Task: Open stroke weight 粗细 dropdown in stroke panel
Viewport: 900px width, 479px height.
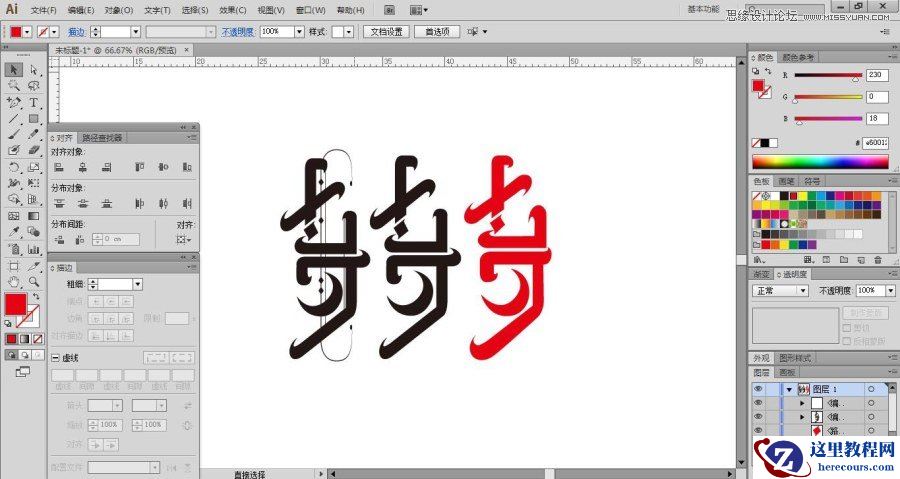Action: coord(137,285)
